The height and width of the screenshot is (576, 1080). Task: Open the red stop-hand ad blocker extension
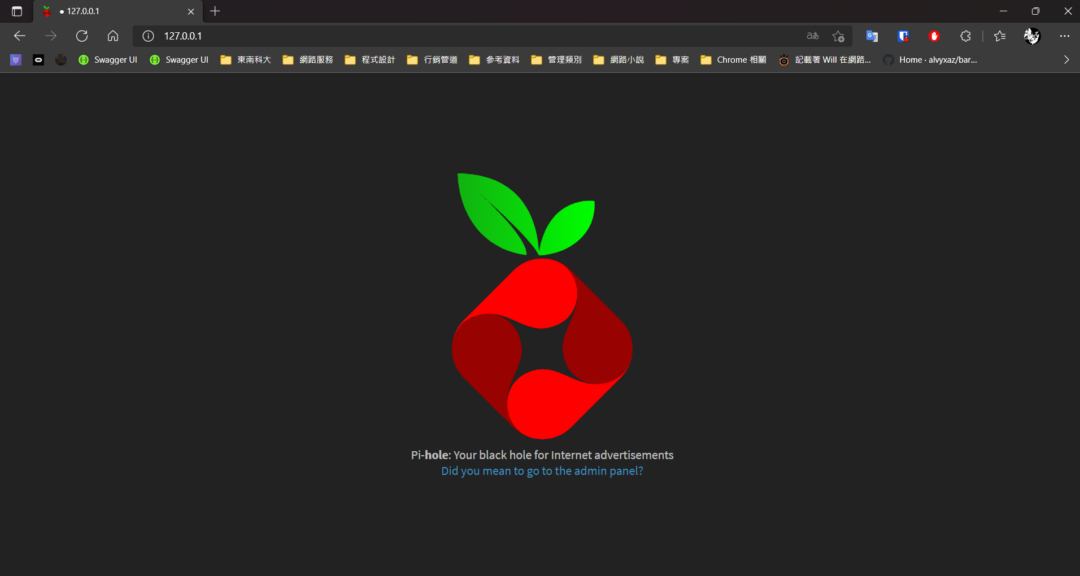[x=934, y=36]
